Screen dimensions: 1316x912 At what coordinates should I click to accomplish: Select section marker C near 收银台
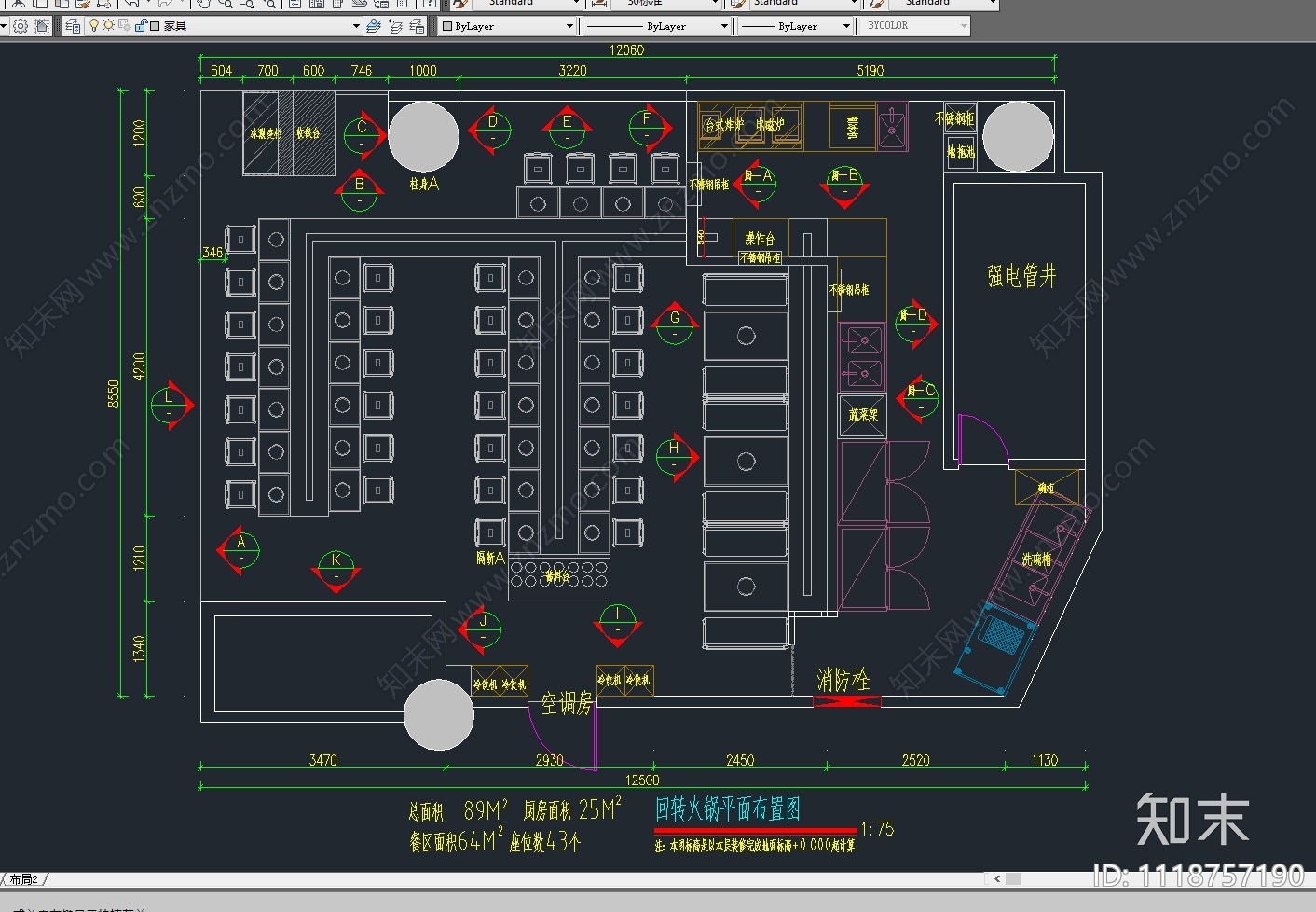point(363,136)
